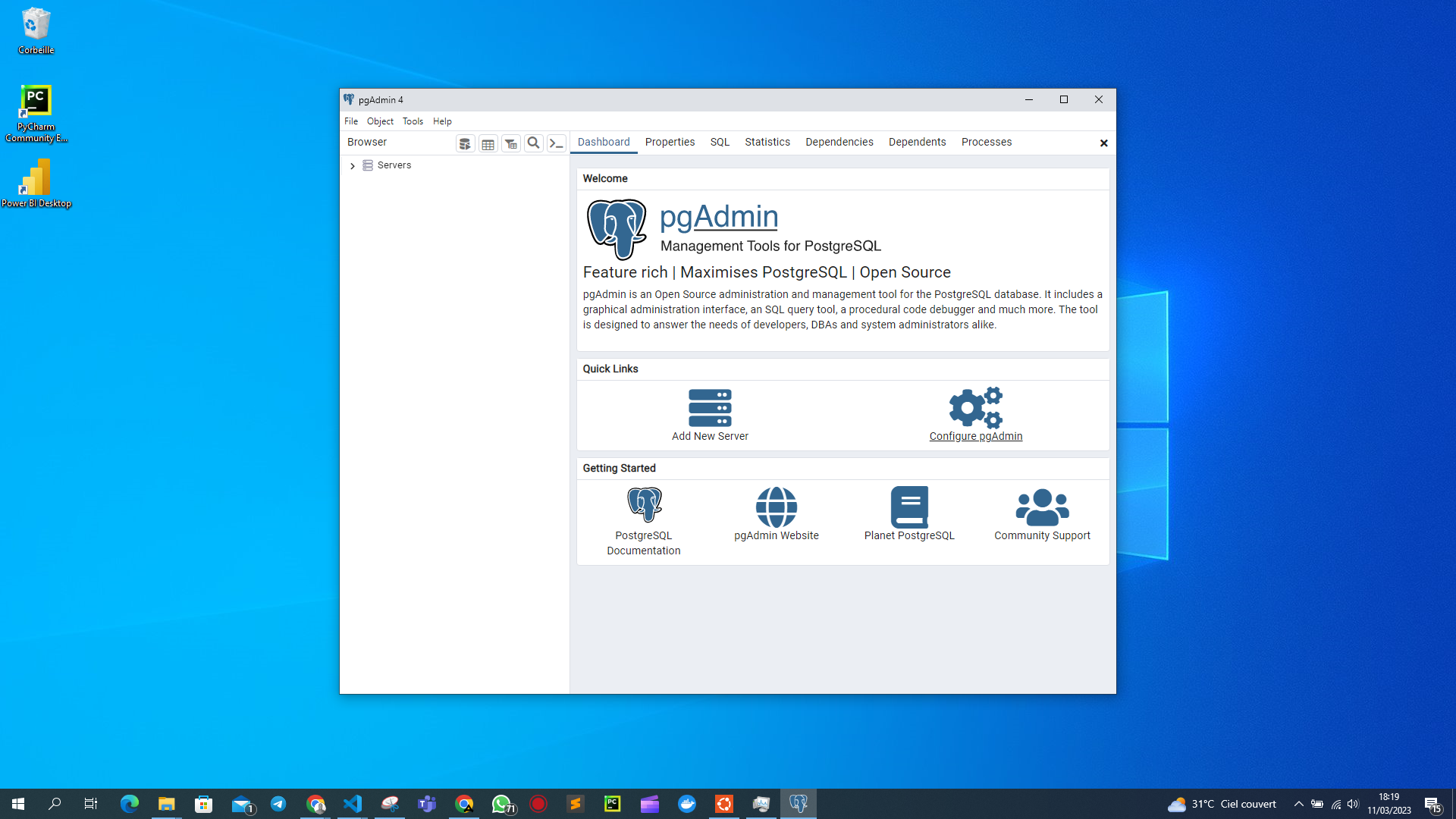
Task: Open the Tools menu
Action: click(x=413, y=121)
